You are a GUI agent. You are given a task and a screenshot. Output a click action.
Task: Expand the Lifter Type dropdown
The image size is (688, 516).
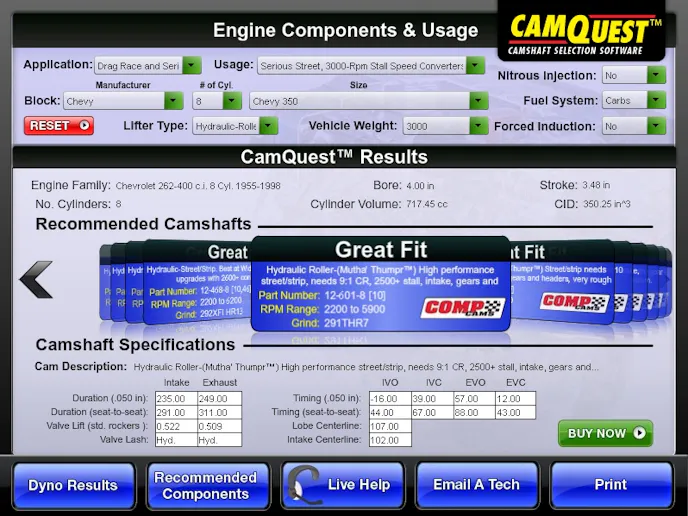point(235,126)
